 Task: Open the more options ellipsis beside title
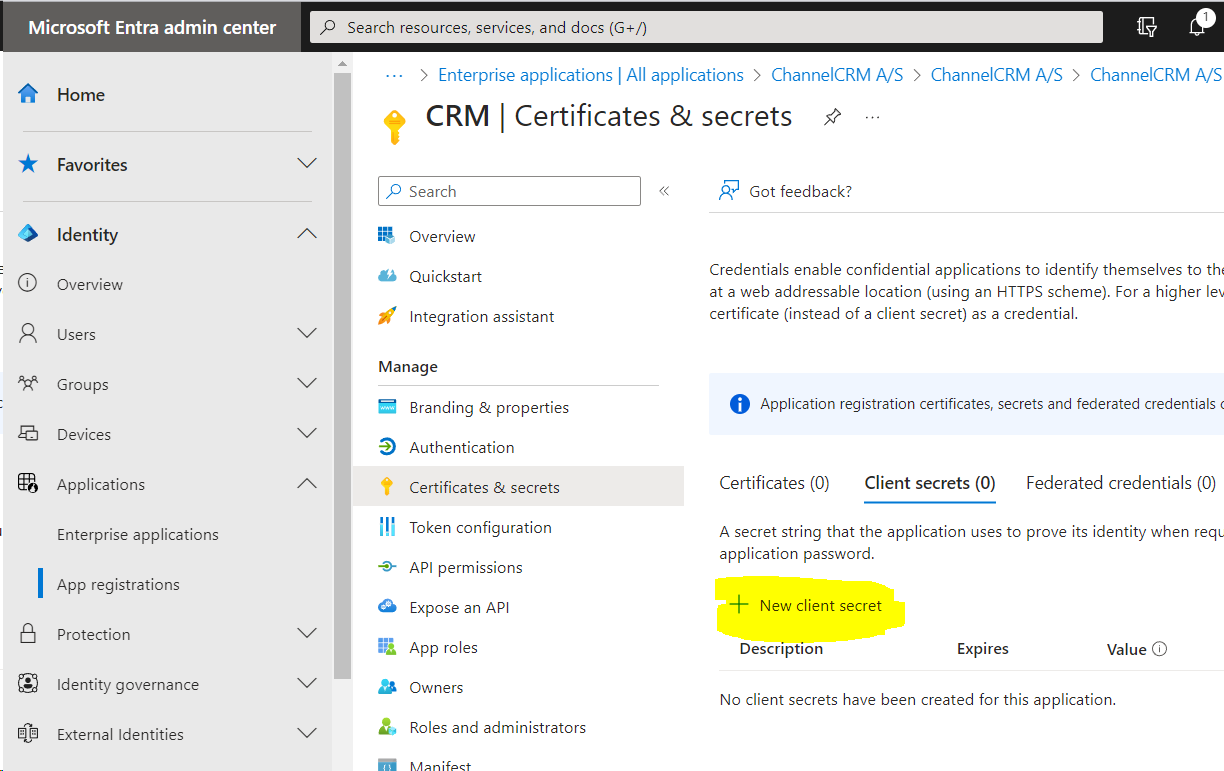pos(872,118)
